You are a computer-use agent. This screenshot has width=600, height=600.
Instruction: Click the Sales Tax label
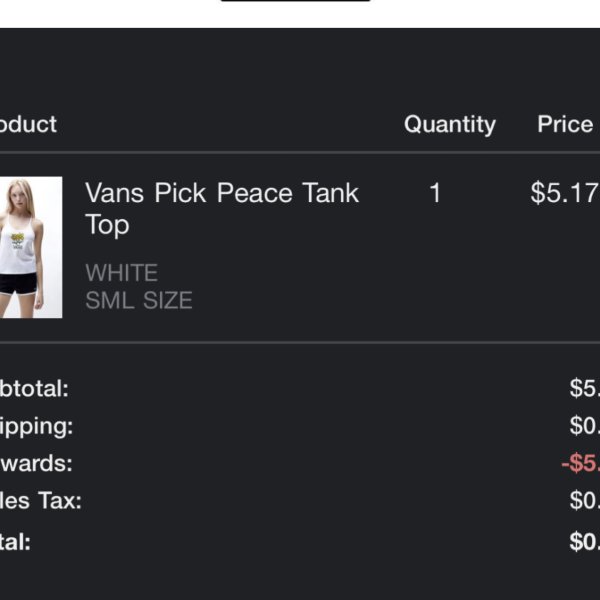pos(41,501)
